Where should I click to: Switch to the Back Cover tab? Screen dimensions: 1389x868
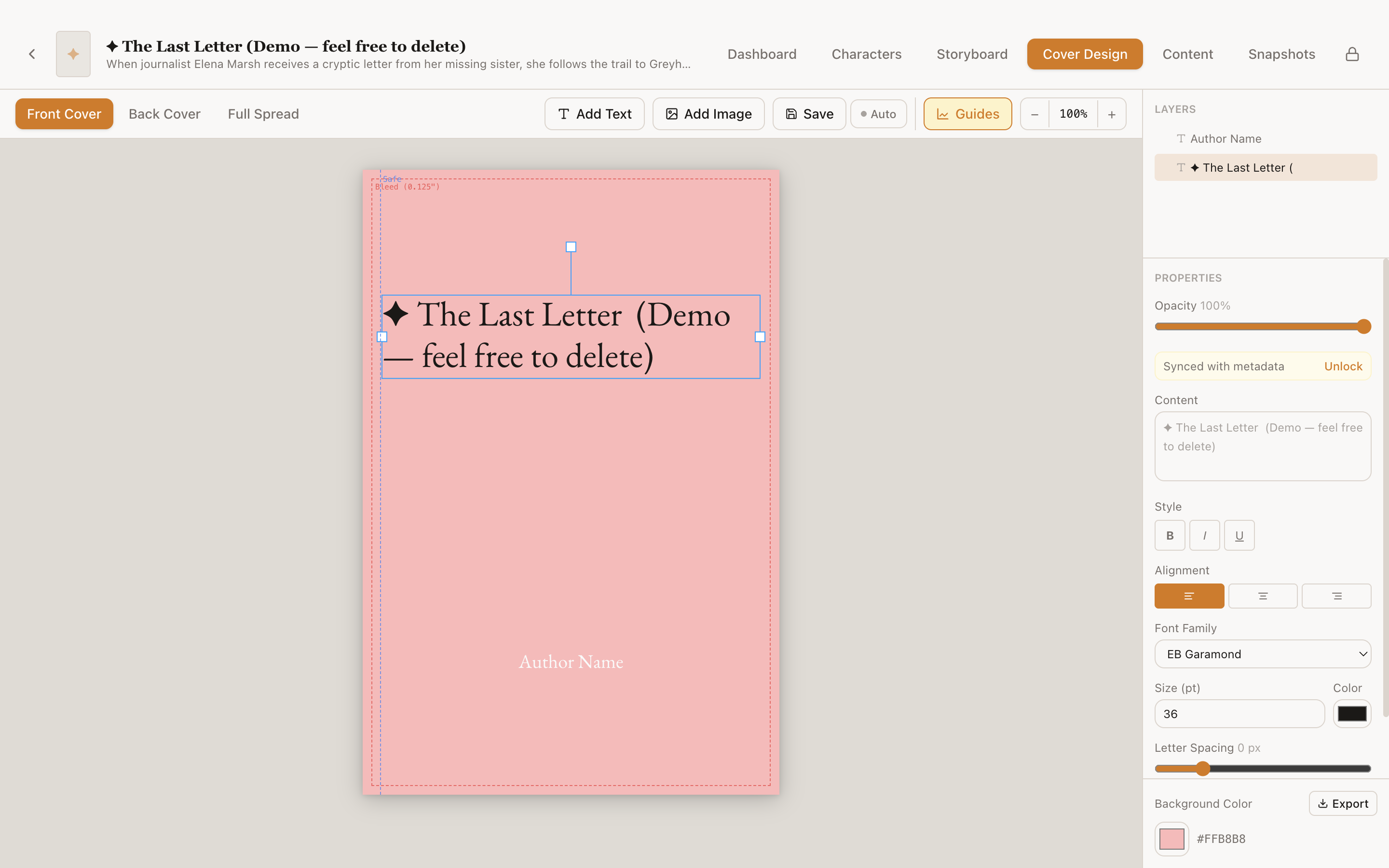165,114
